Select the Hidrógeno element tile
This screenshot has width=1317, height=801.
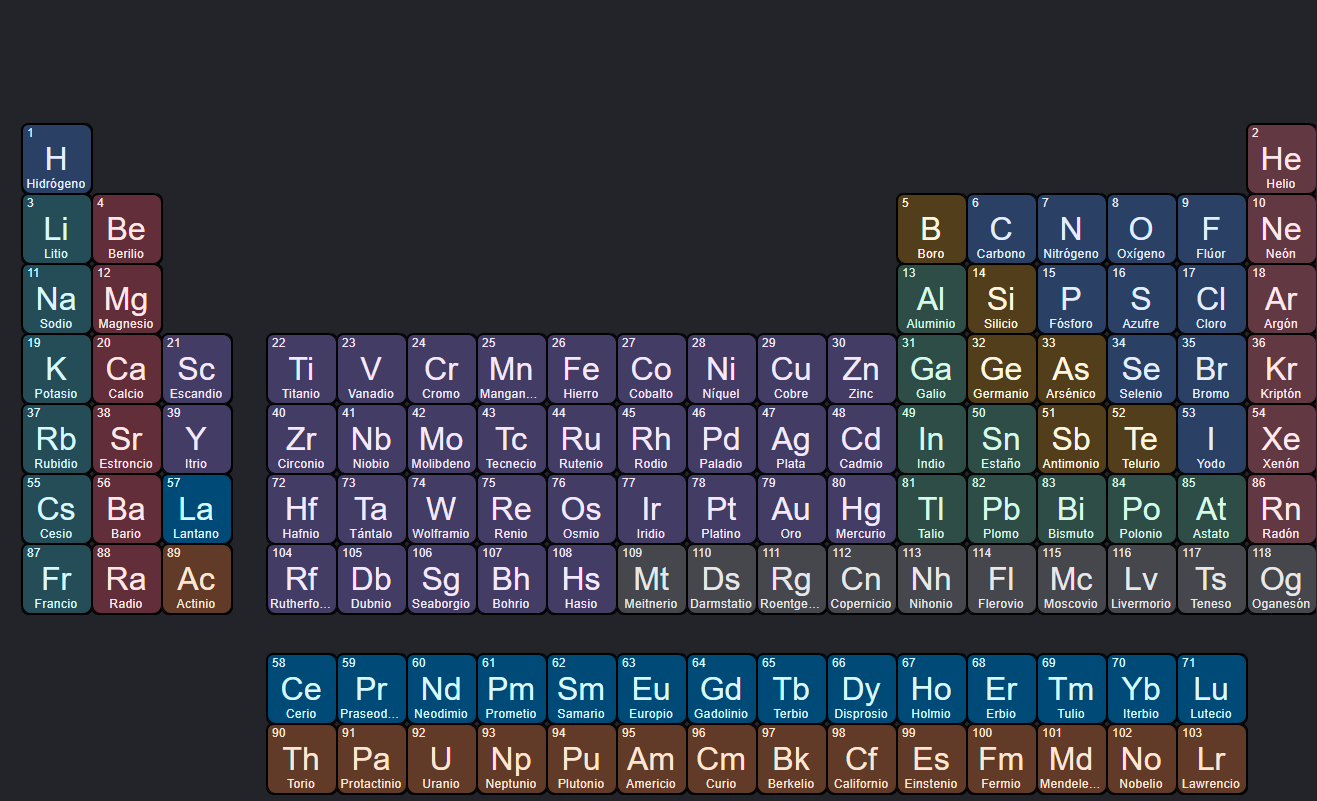tap(56, 159)
